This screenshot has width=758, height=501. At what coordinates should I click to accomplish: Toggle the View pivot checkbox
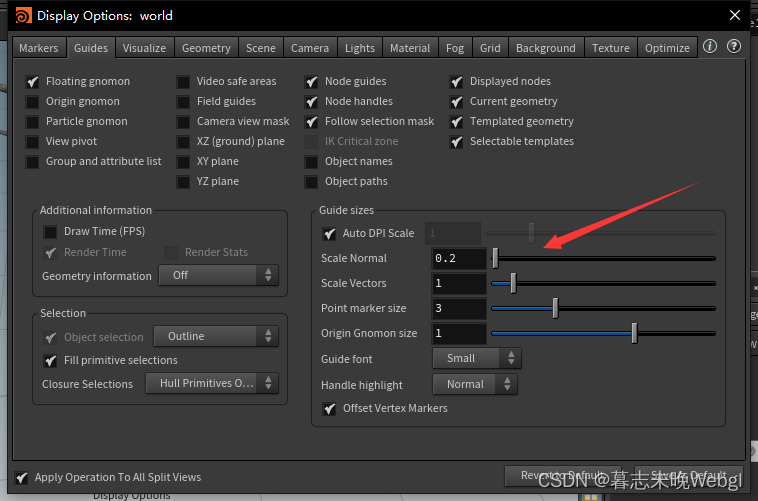coord(32,142)
